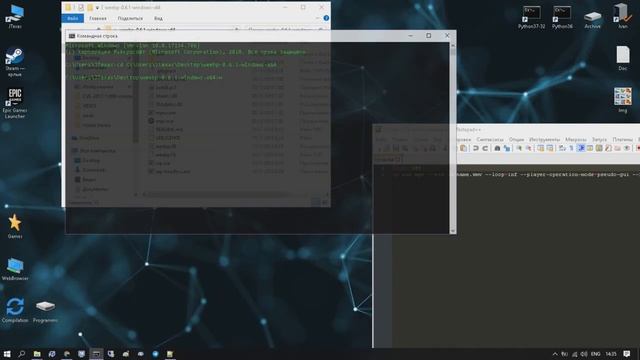Click the round blue app taskbar icon
This screenshot has height=360, width=640.
pyautogui.click(x=156, y=354)
